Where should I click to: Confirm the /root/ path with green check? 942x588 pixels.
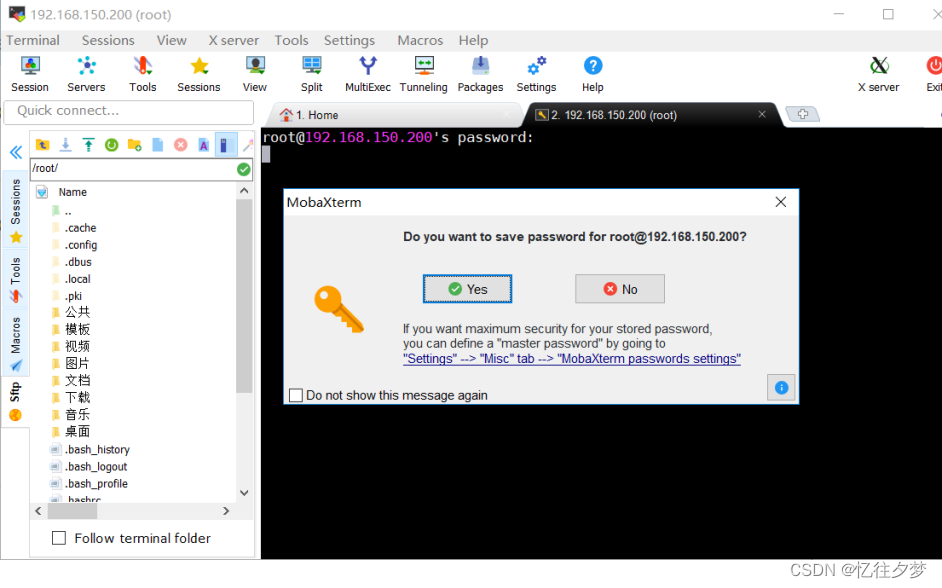(x=243, y=169)
